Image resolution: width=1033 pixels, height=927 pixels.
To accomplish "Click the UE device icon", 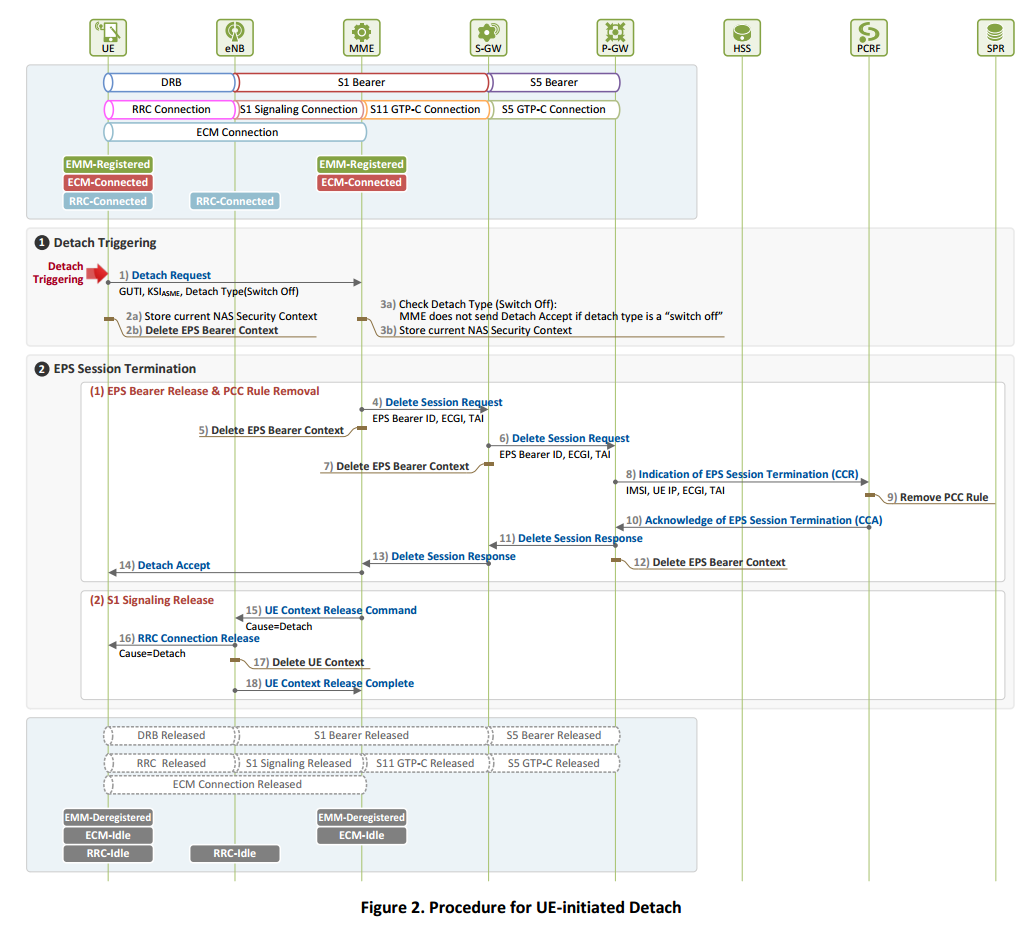I will (x=108, y=38).
